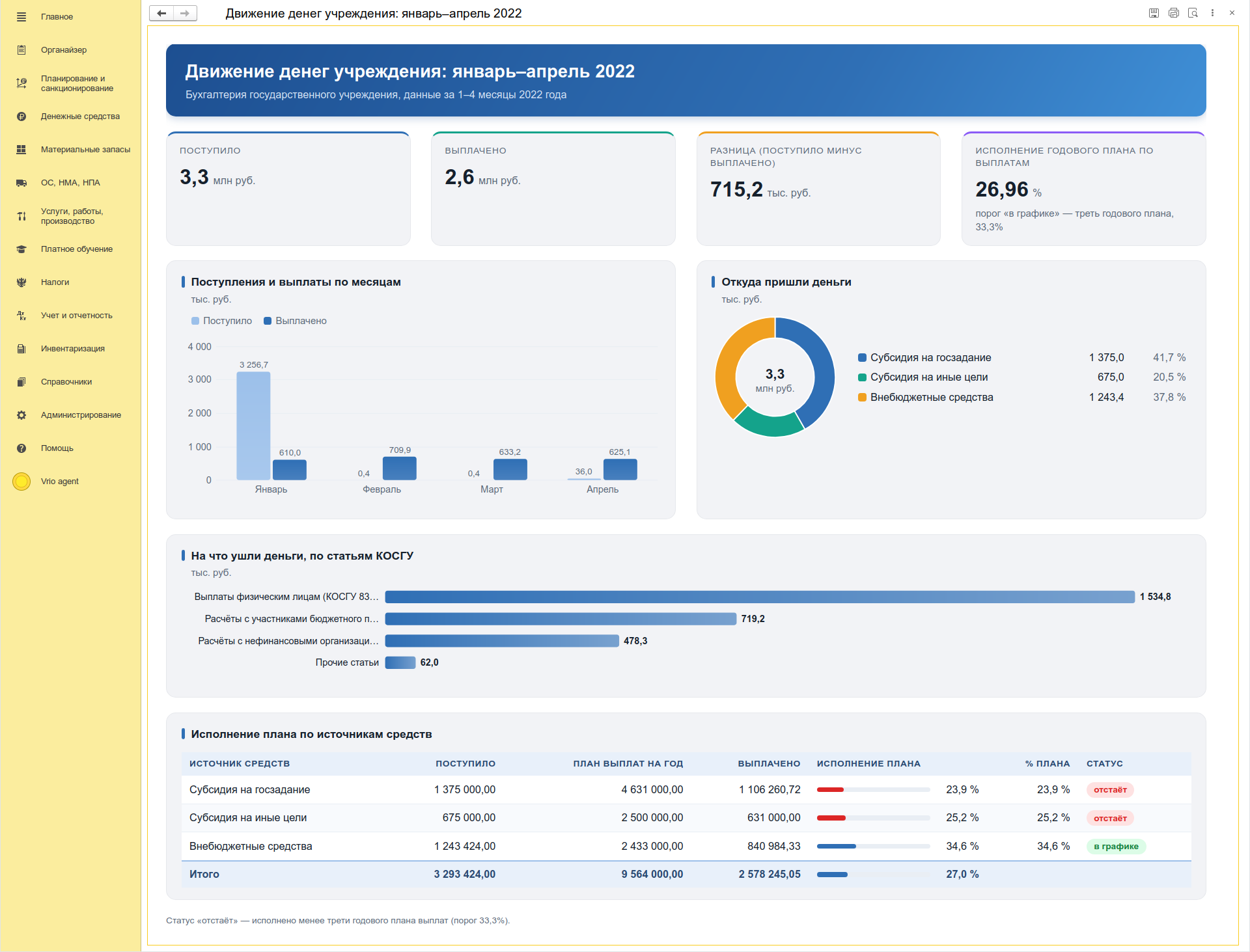Open the Главное menu icon
This screenshot has width=1250, height=952.
pyautogui.click(x=21, y=17)
